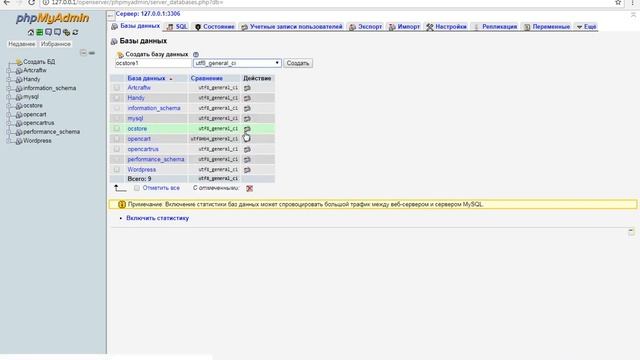This screenshot has height=360, width=640.
Task: Tick checkbox for ocstore database
Action: pyautogui.click(x=117, y=128)
